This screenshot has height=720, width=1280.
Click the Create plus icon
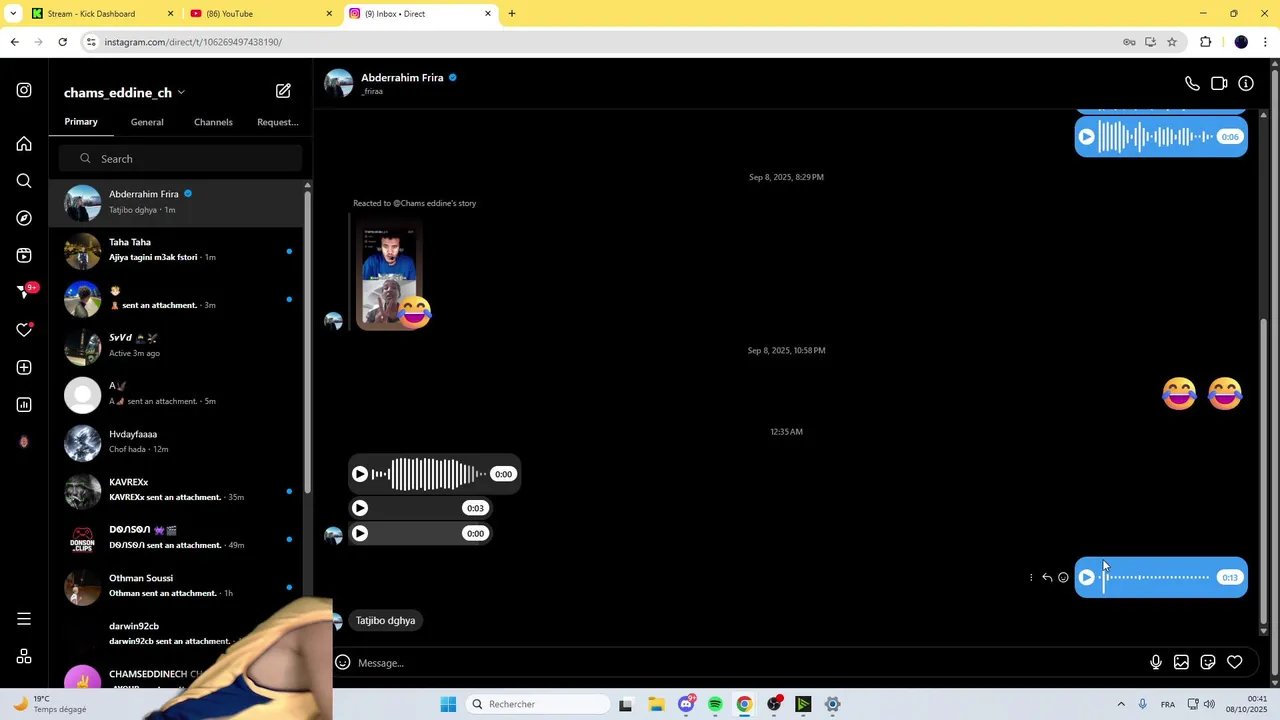(24, 368)
